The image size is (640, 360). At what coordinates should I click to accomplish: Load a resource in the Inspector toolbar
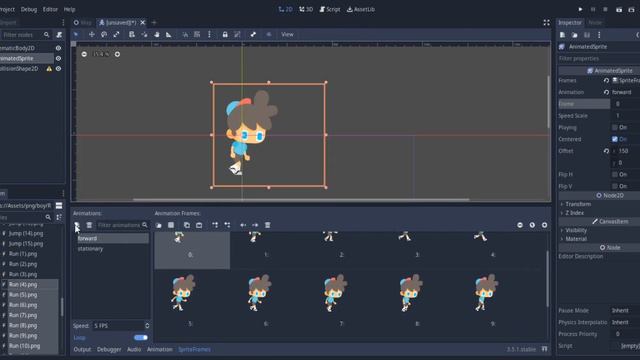(575, 35)
